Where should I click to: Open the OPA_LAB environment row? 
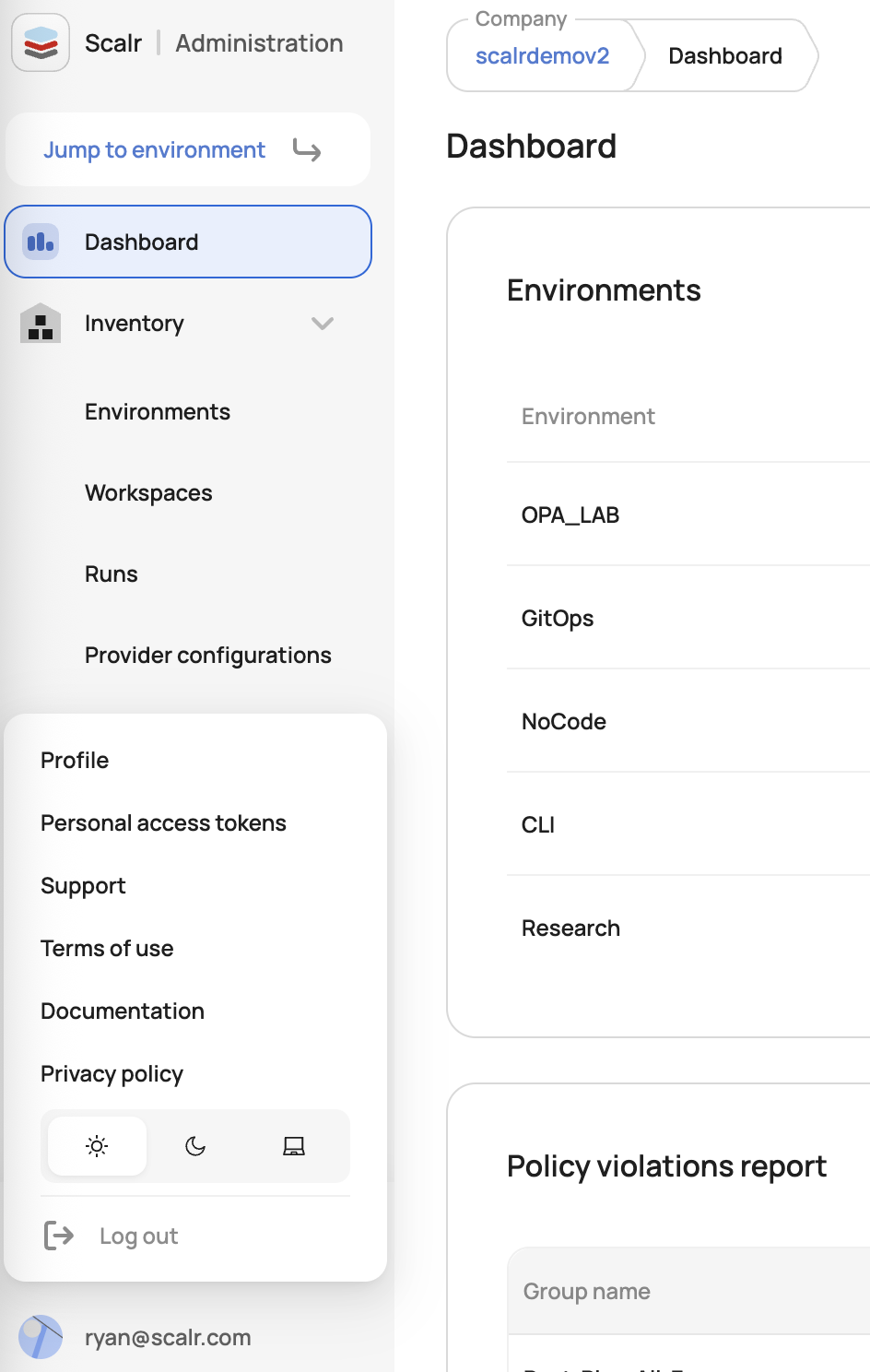click(x=570, y=515)
